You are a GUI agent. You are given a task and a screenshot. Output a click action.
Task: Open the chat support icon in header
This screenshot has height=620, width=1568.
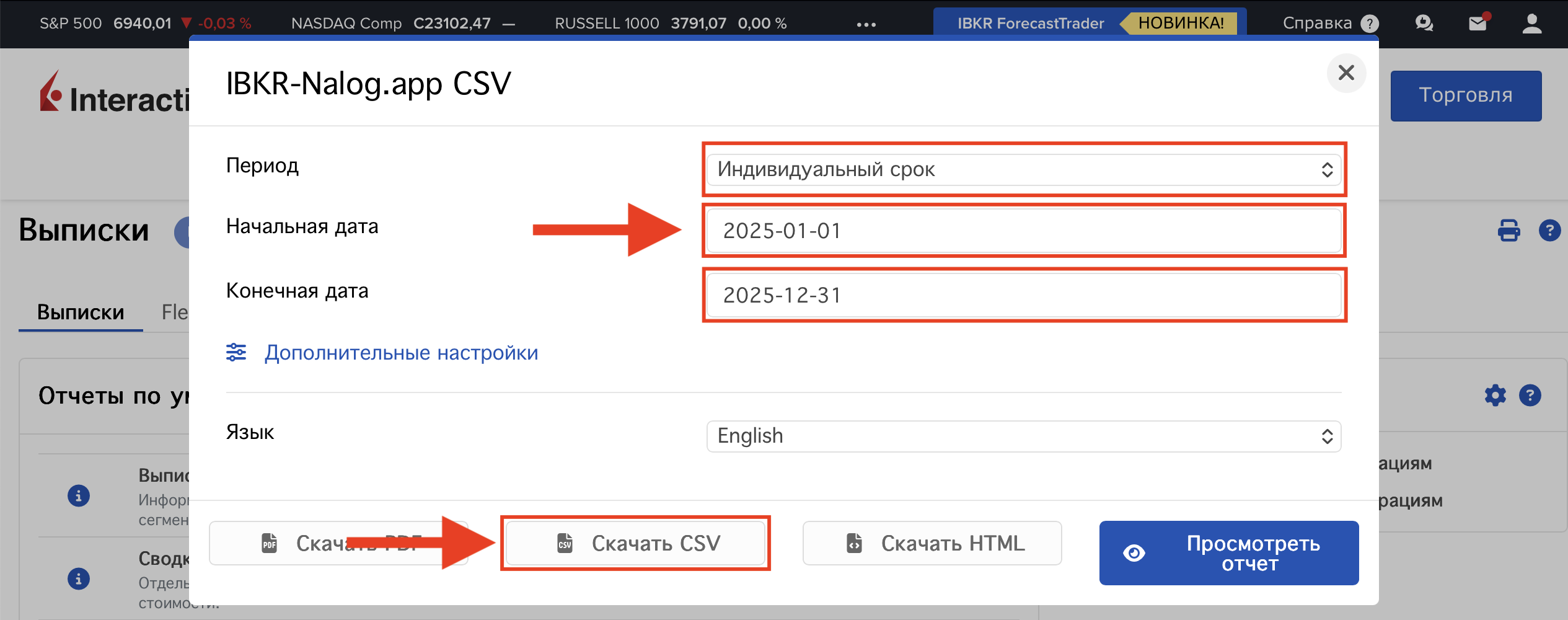coord(1424,24)
